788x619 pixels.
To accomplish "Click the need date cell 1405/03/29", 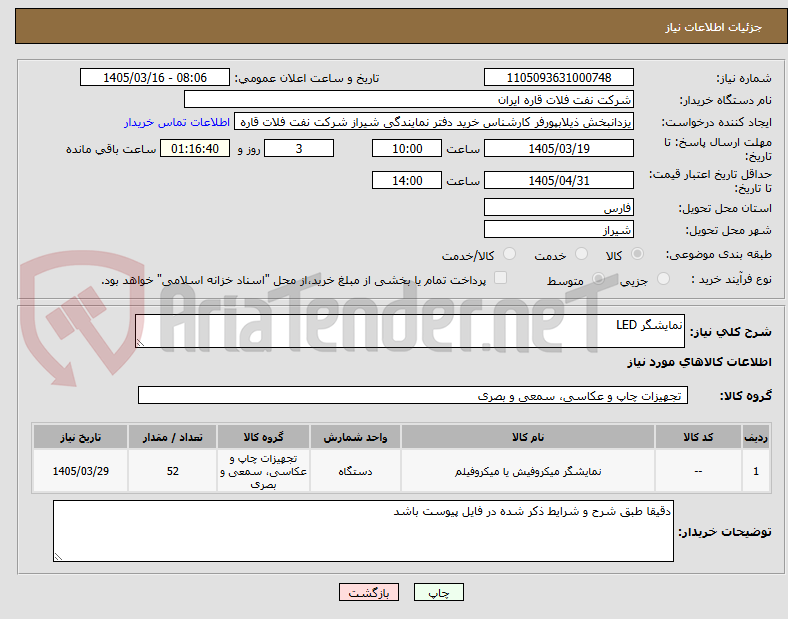I will pyautogui.click(x=80, y=471).
